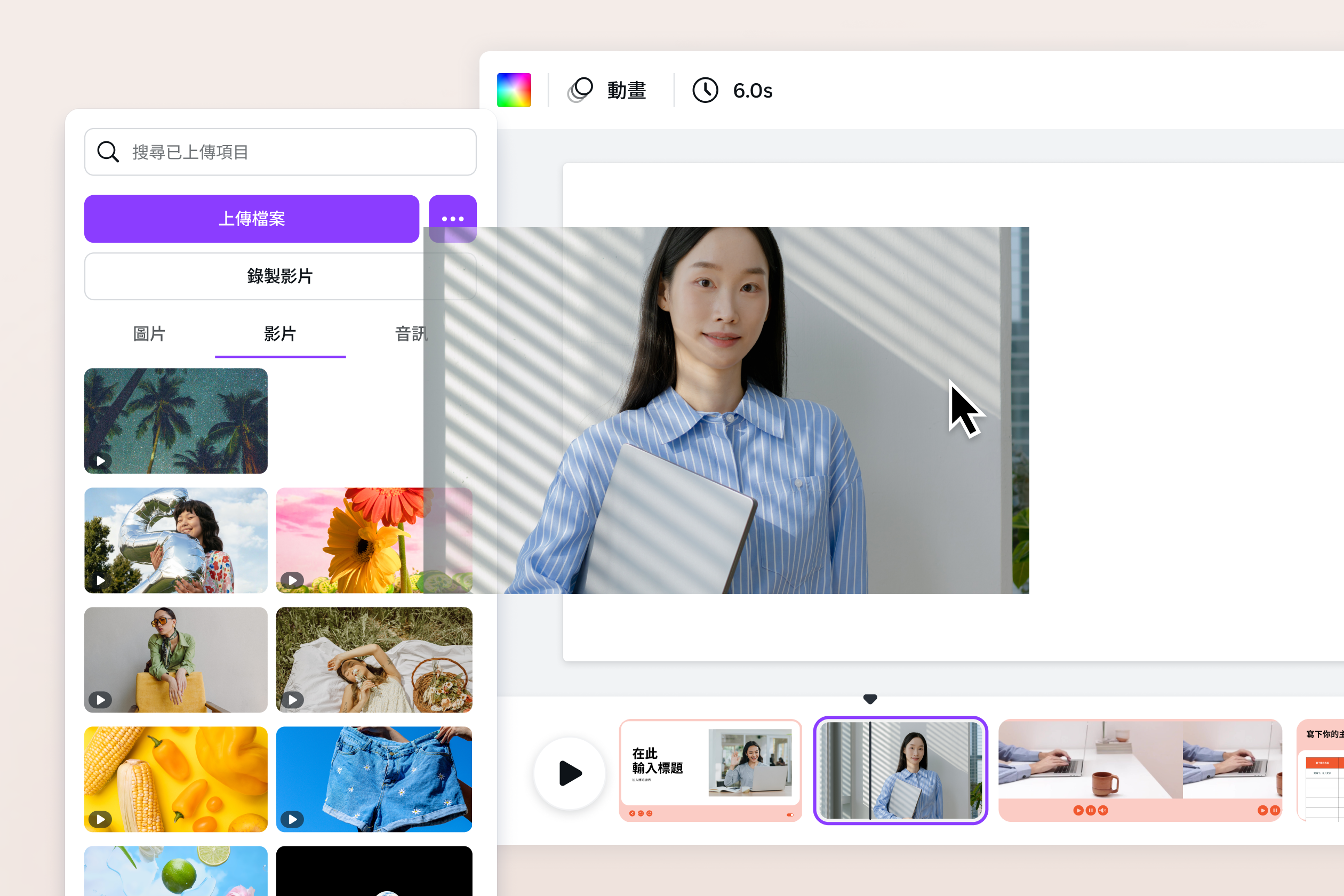Click the 錄製影片 record button
Image resolution: width=1344 pixels, height=896 pixels.
pos(280,277)
